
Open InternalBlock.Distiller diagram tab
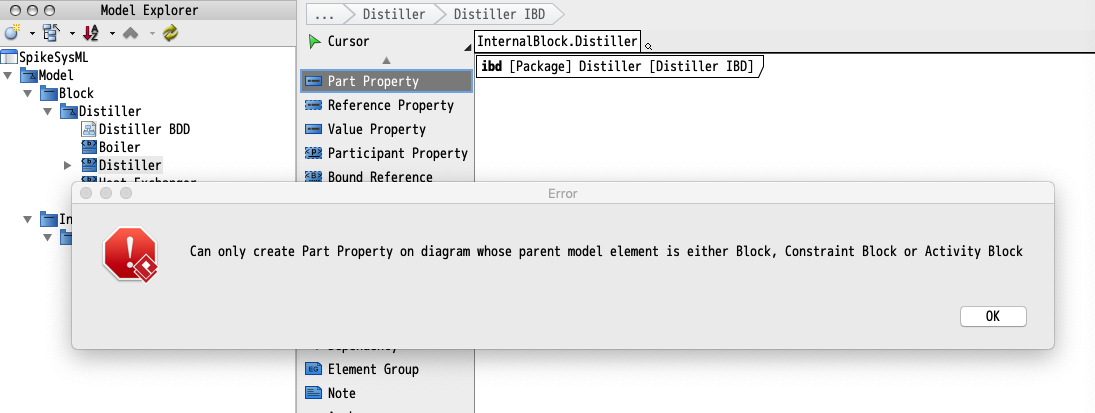coord(557,41)
